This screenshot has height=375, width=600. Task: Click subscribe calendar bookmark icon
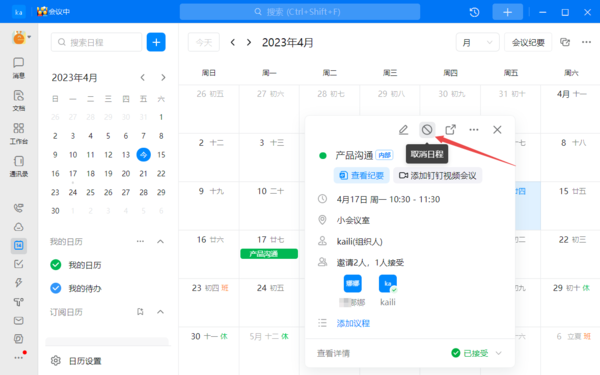point(140,312)
